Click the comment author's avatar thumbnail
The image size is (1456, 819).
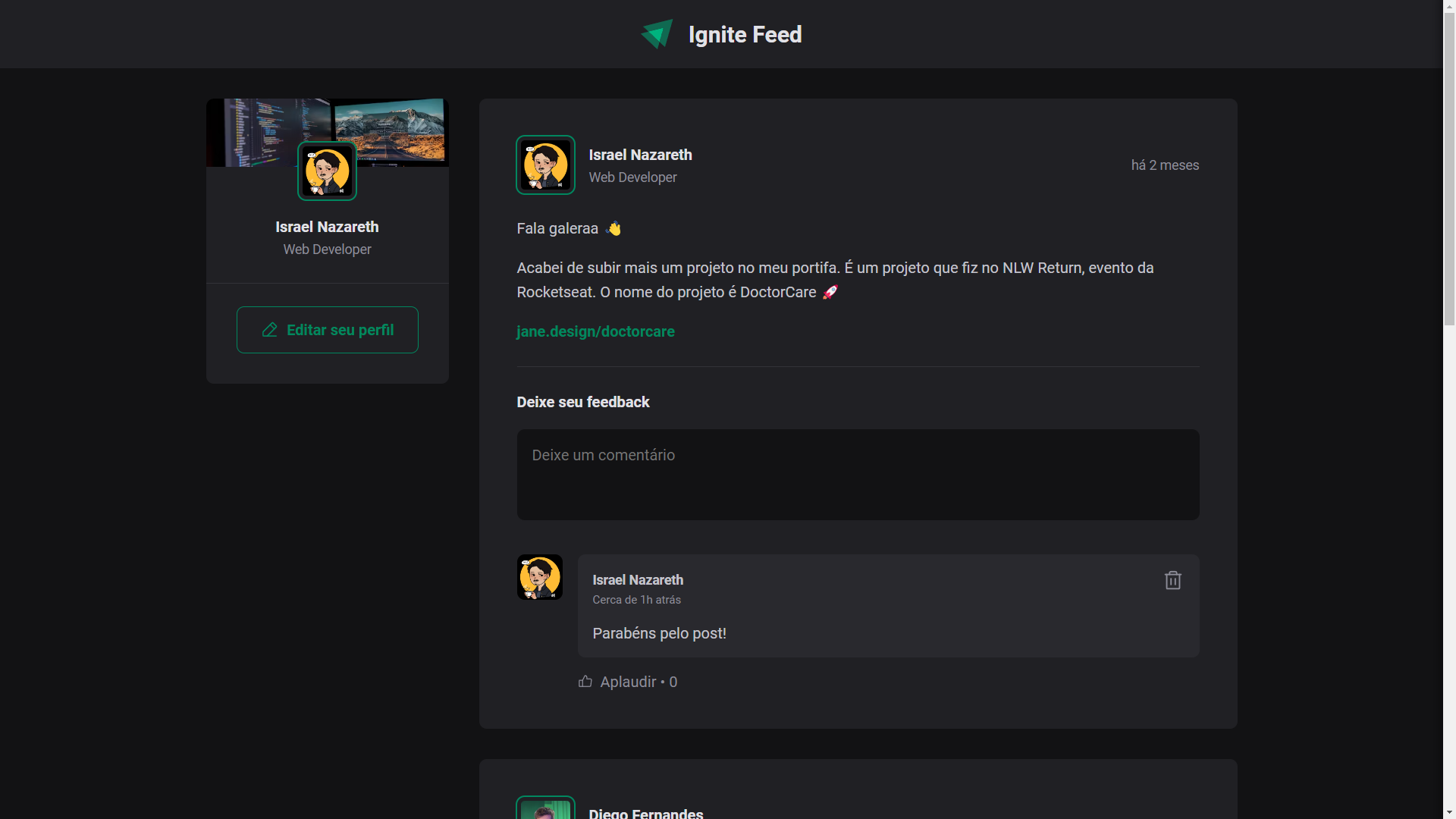[x=539, y=577]
